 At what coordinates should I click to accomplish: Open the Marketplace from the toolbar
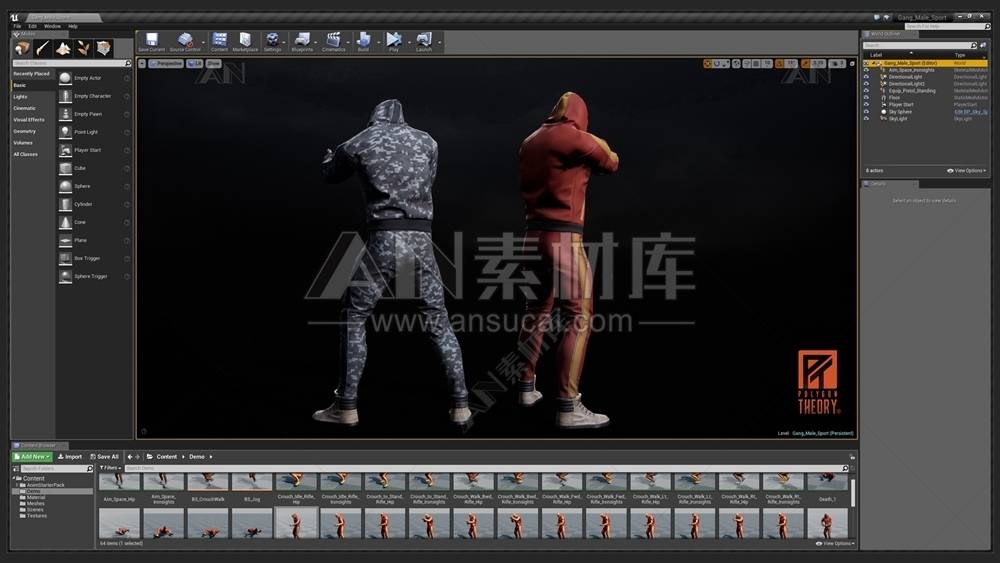tap(245, 42)
